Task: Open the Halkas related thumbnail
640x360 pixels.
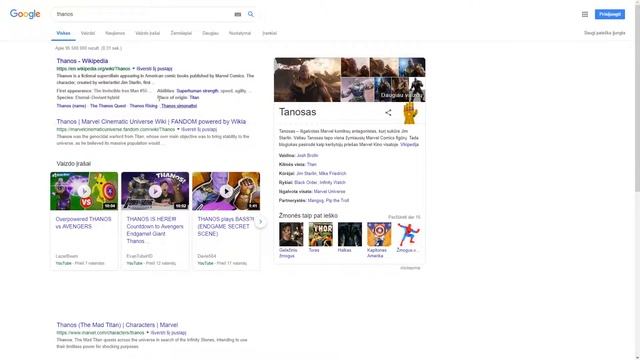Action: (350, 234)
